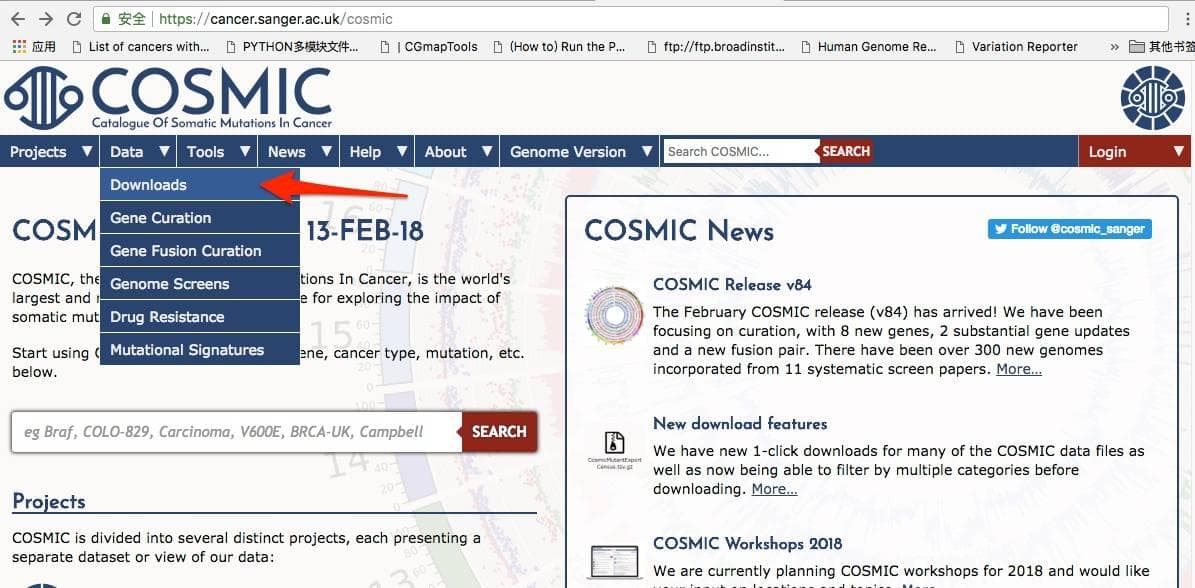Screen dimensions: 1195x588
Task: Open the ftp.broadinstit bookmark
Action: 715,46
